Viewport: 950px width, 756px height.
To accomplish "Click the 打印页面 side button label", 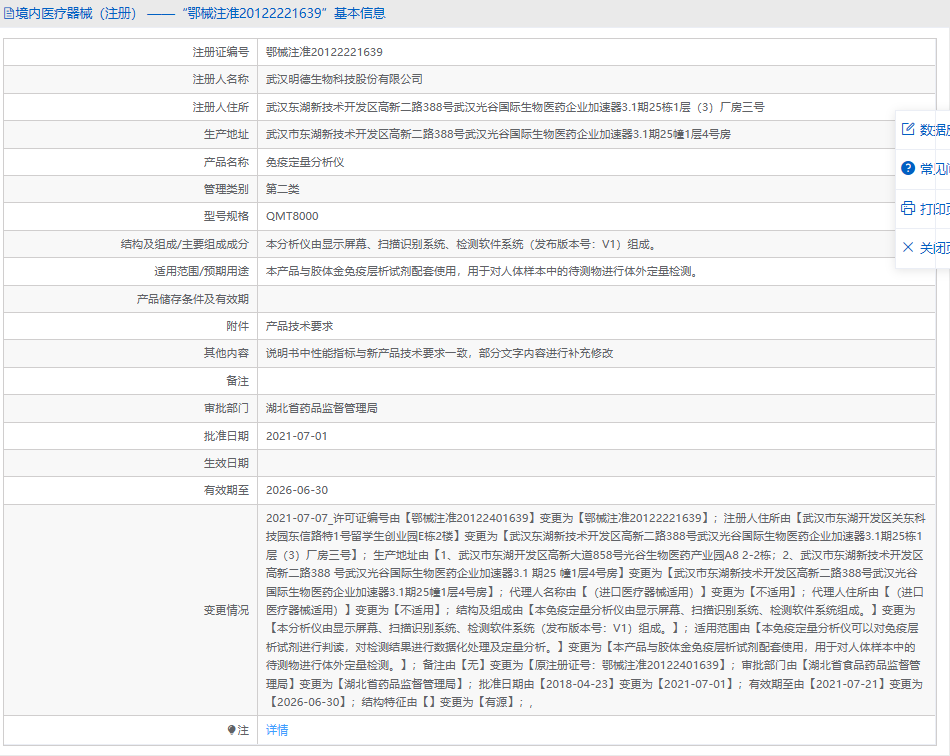I will 934,209.
